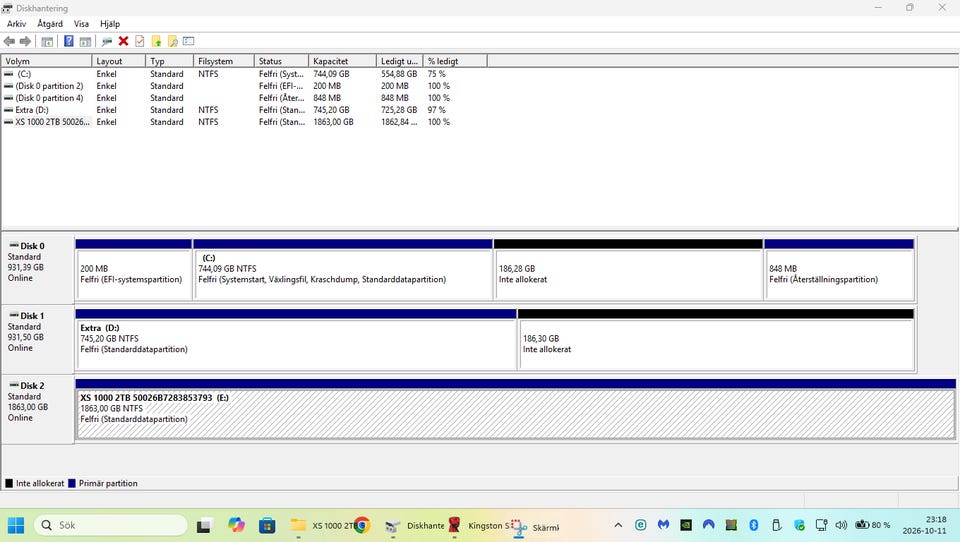Viewport: 960px width, 542px height.
Task: Open Copilot from the taskbar
Action: pyautogui.click(x=236, y=525)
